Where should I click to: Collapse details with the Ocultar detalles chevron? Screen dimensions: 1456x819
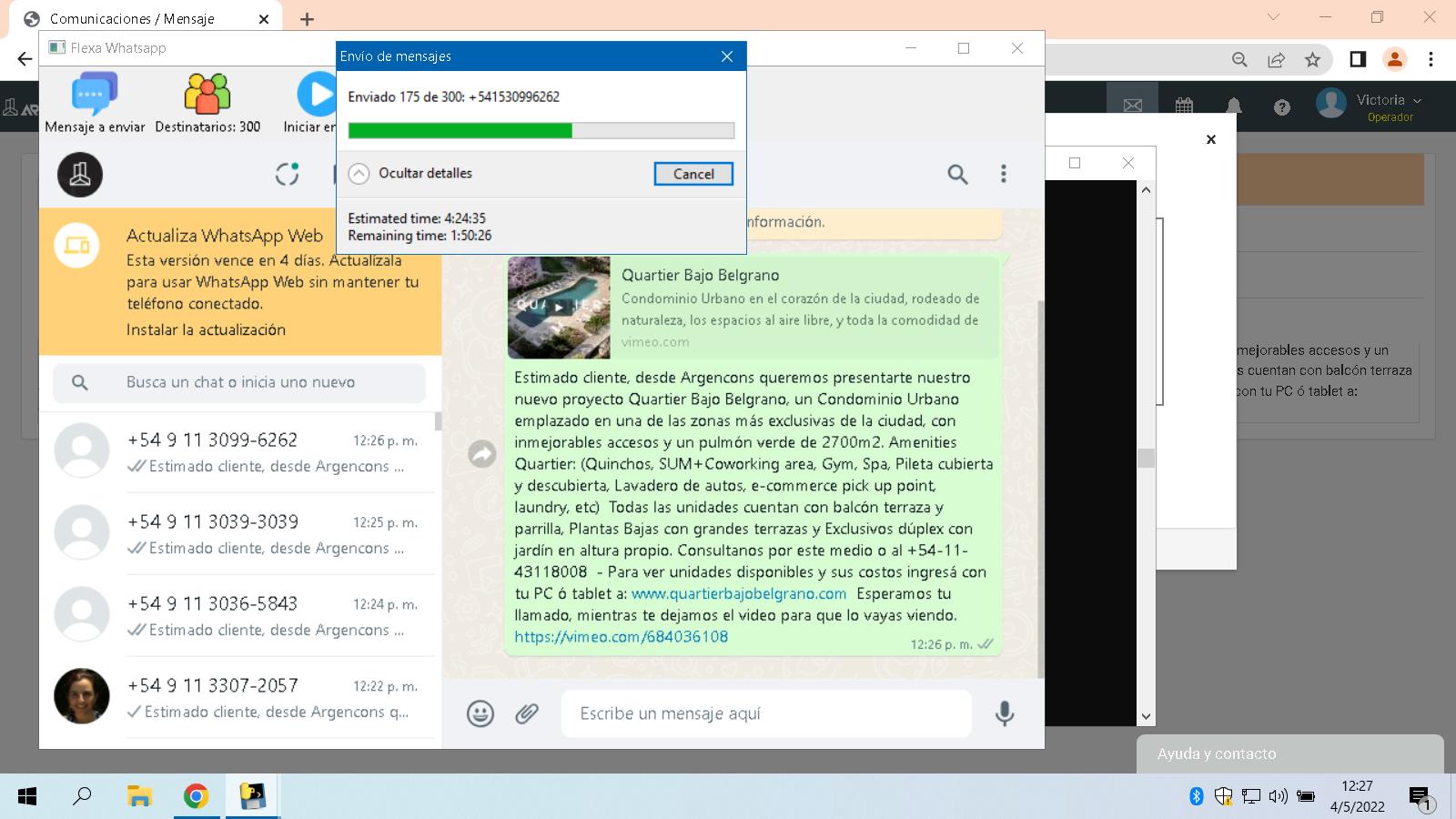[359, 173]
